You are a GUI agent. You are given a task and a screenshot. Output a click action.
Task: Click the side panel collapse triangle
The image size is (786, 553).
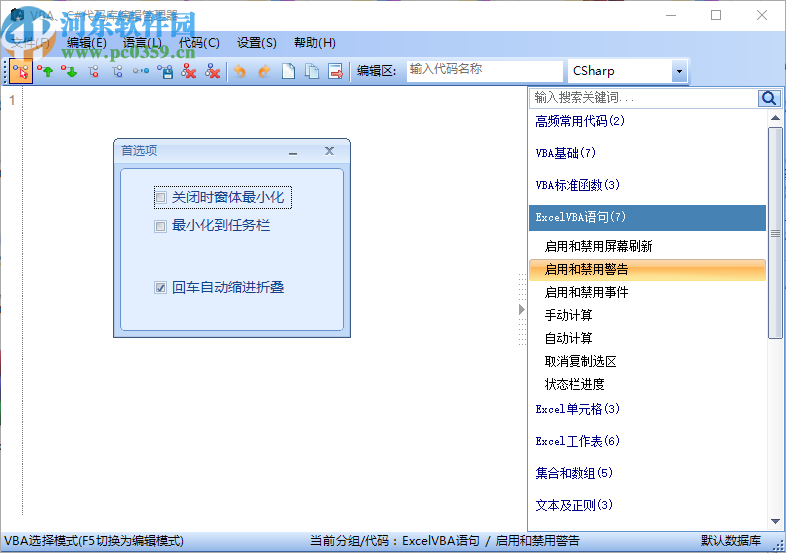522,309
